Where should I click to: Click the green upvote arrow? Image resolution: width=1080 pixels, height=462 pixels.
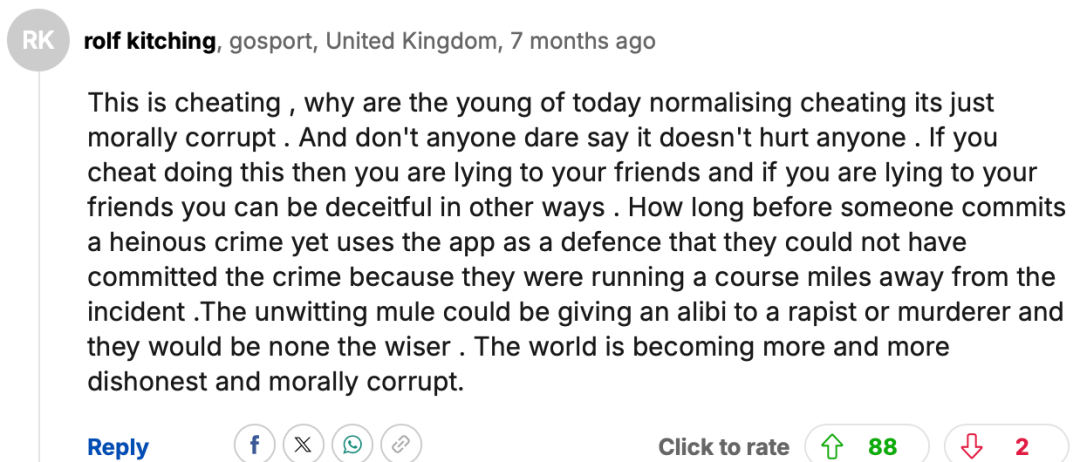click(832, 448)
